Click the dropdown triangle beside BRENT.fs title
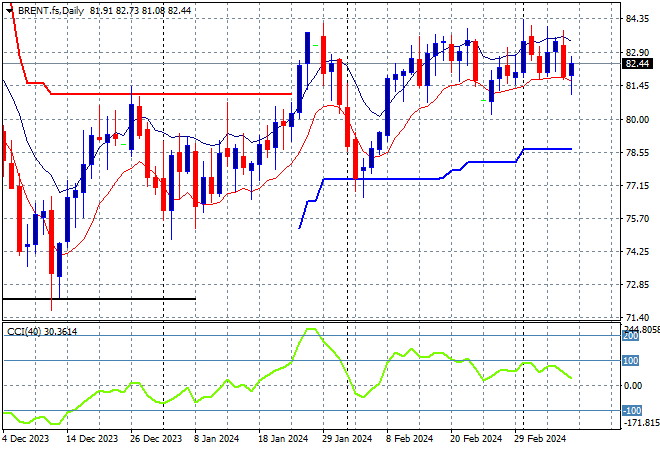 click(7, 7)
